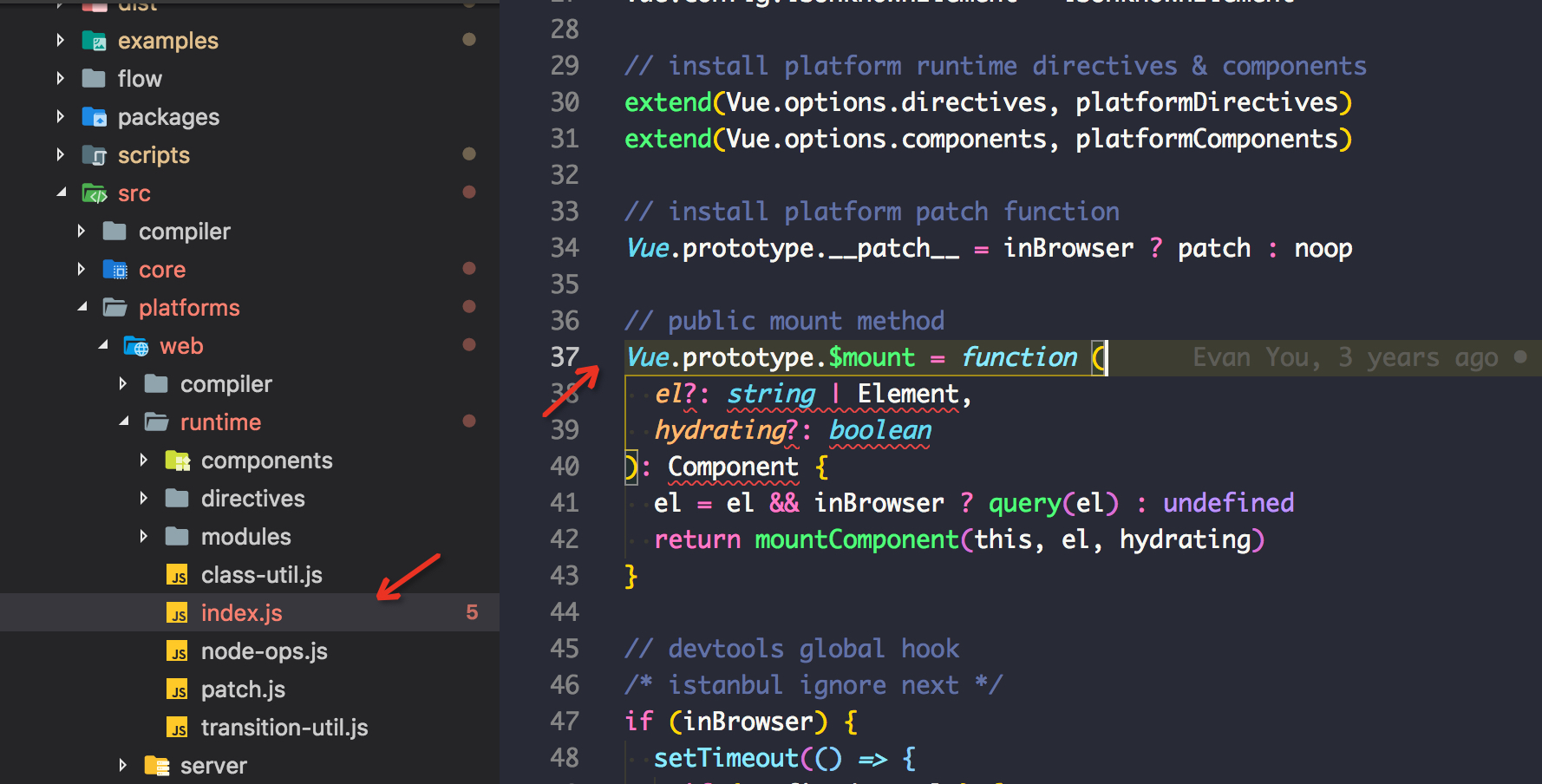Image resolution: width=1542 pixels, height=784 pixels.
Task: Expand the examples folder arrow
Action: point(60,40)
